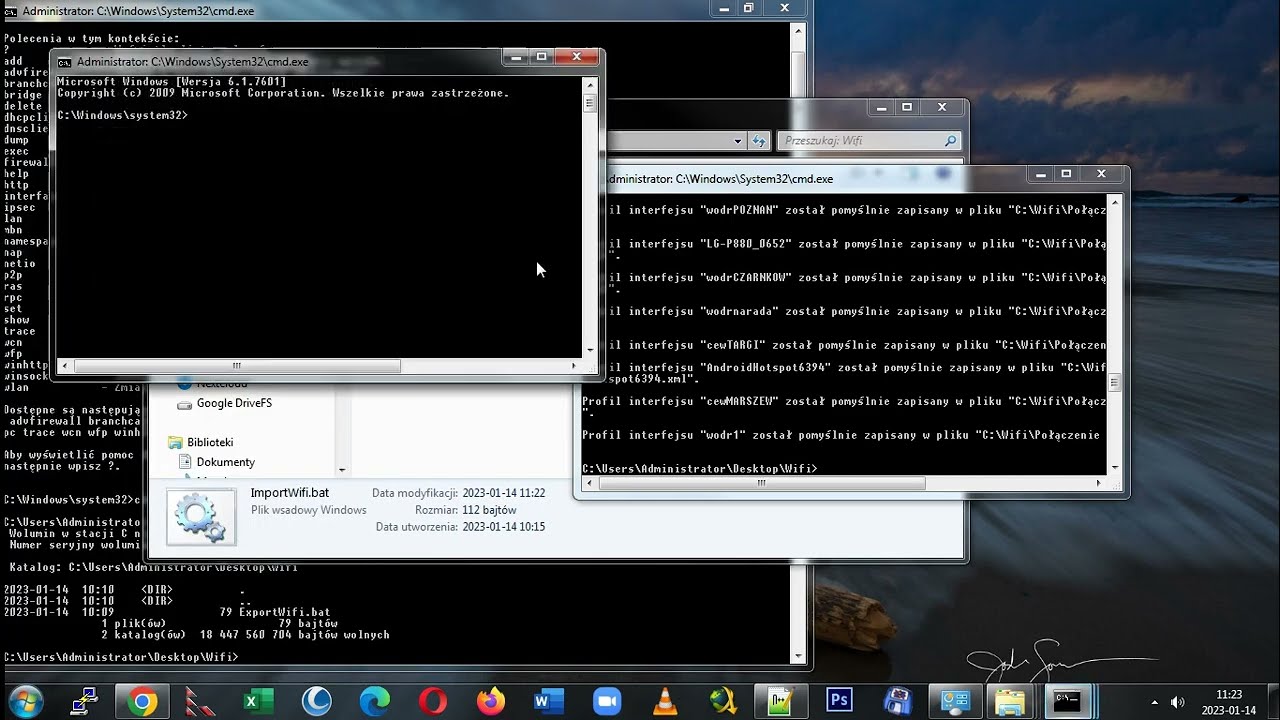Open the network computers icon on taskbar
Screen dimensions: 1280x720
pyautogui.click(x=84, y=702)
